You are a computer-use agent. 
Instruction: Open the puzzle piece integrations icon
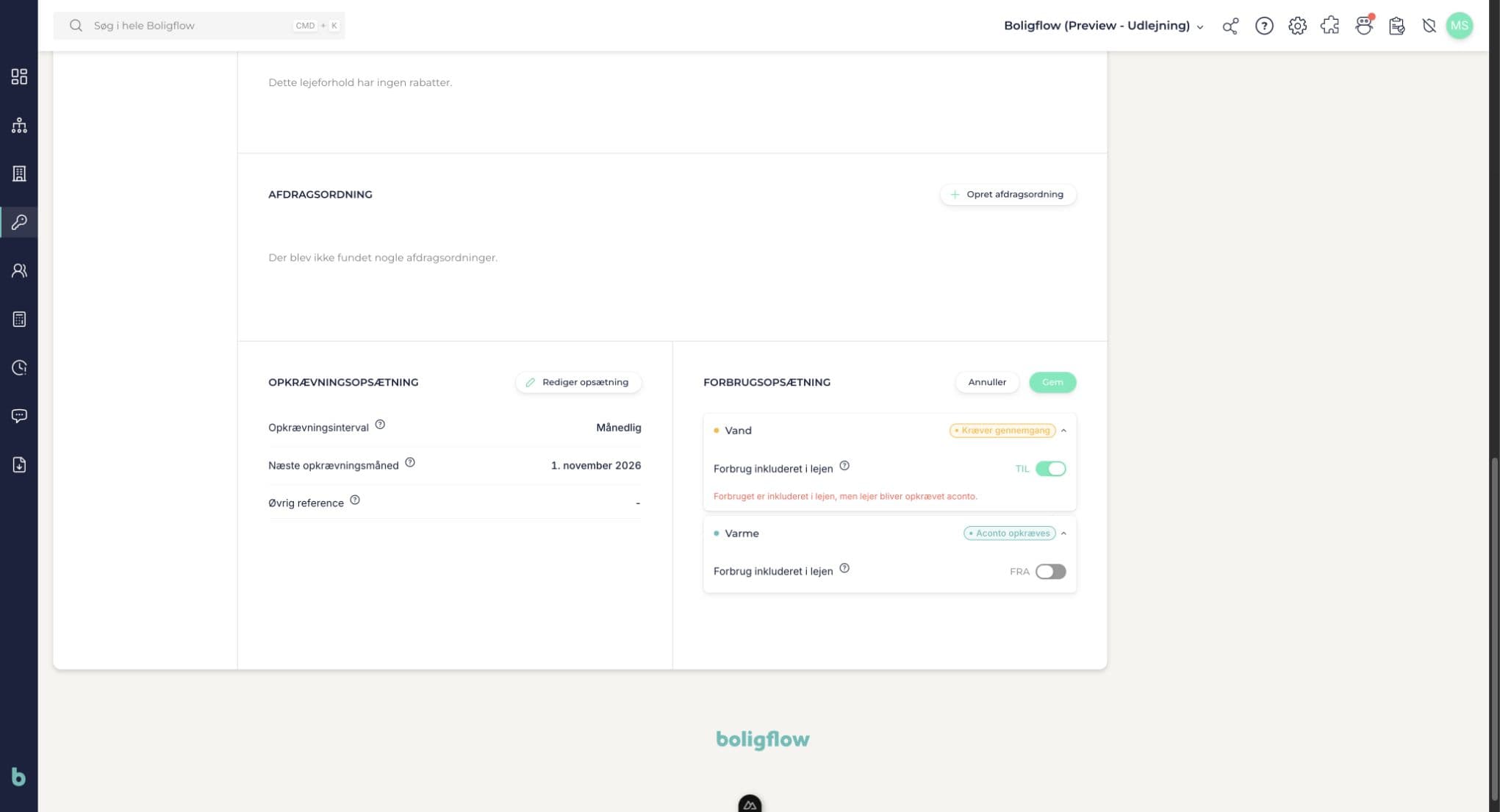click(1329, 26)
